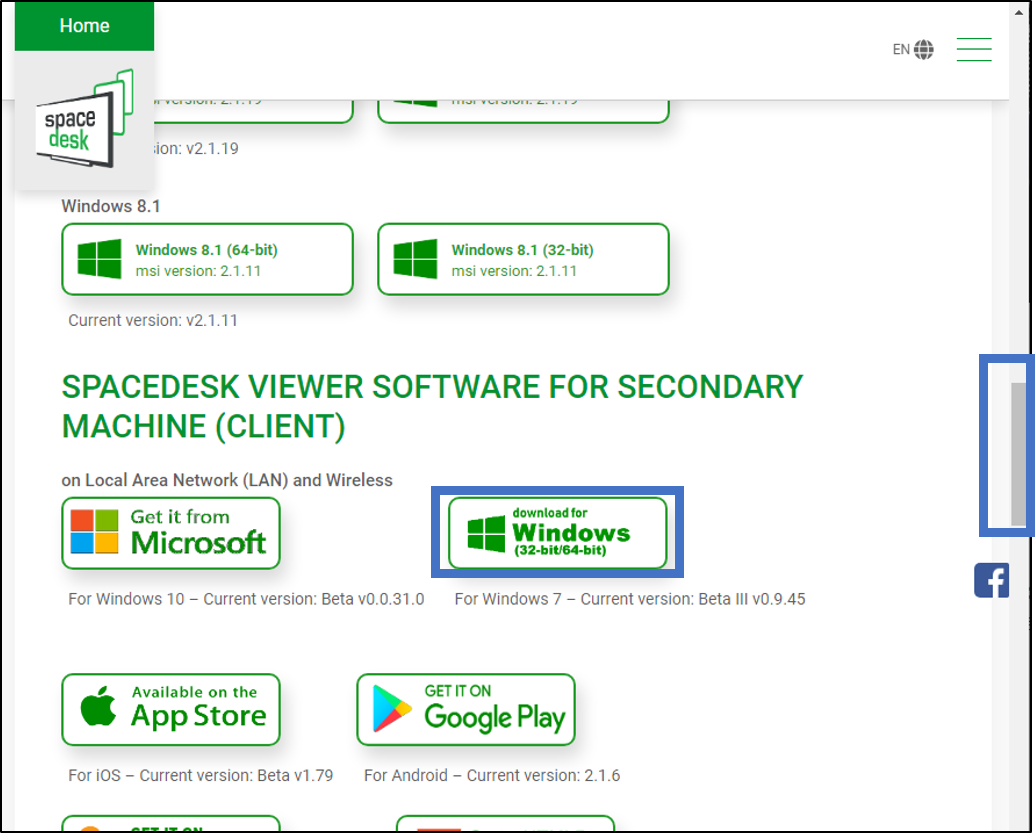Click text For Windows 7 – Current version: Beta III v0.9.45
The image size is (1035, 833).
pyautogui.click(x=630, y=599)
